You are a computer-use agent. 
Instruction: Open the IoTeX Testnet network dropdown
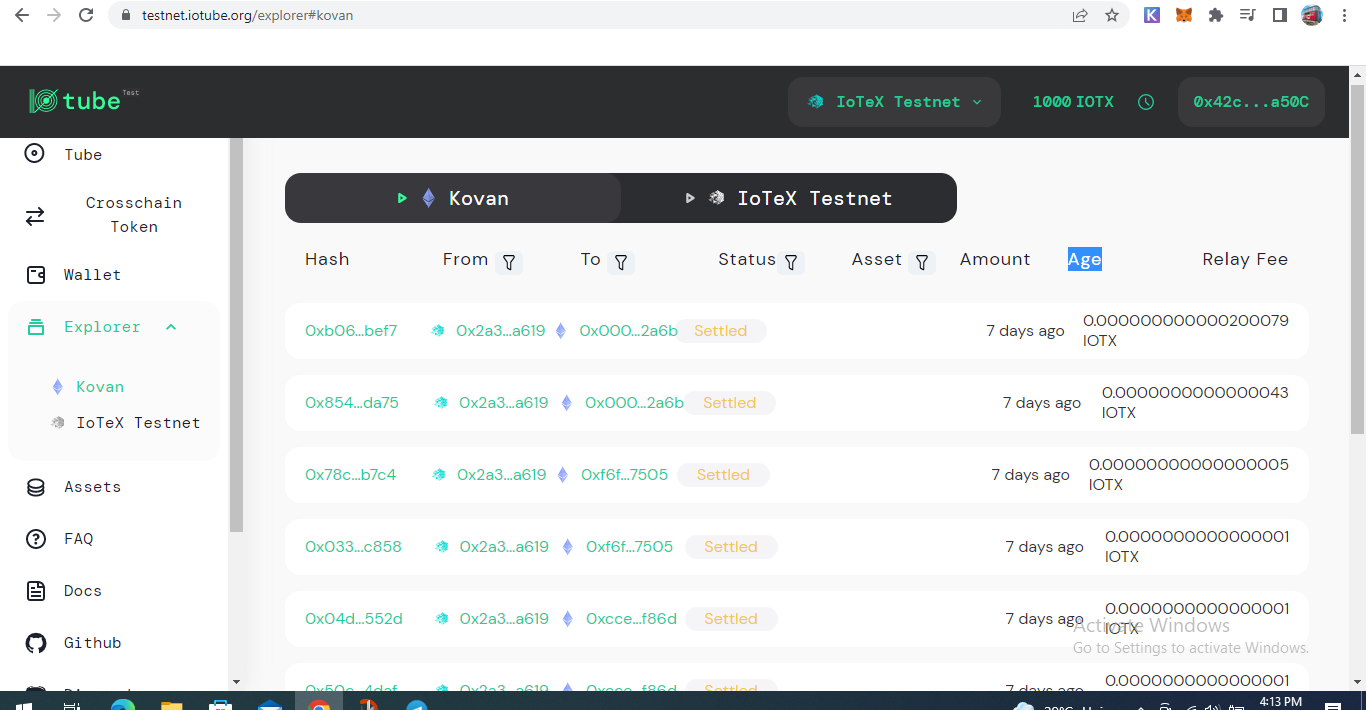tap(894, 102)
